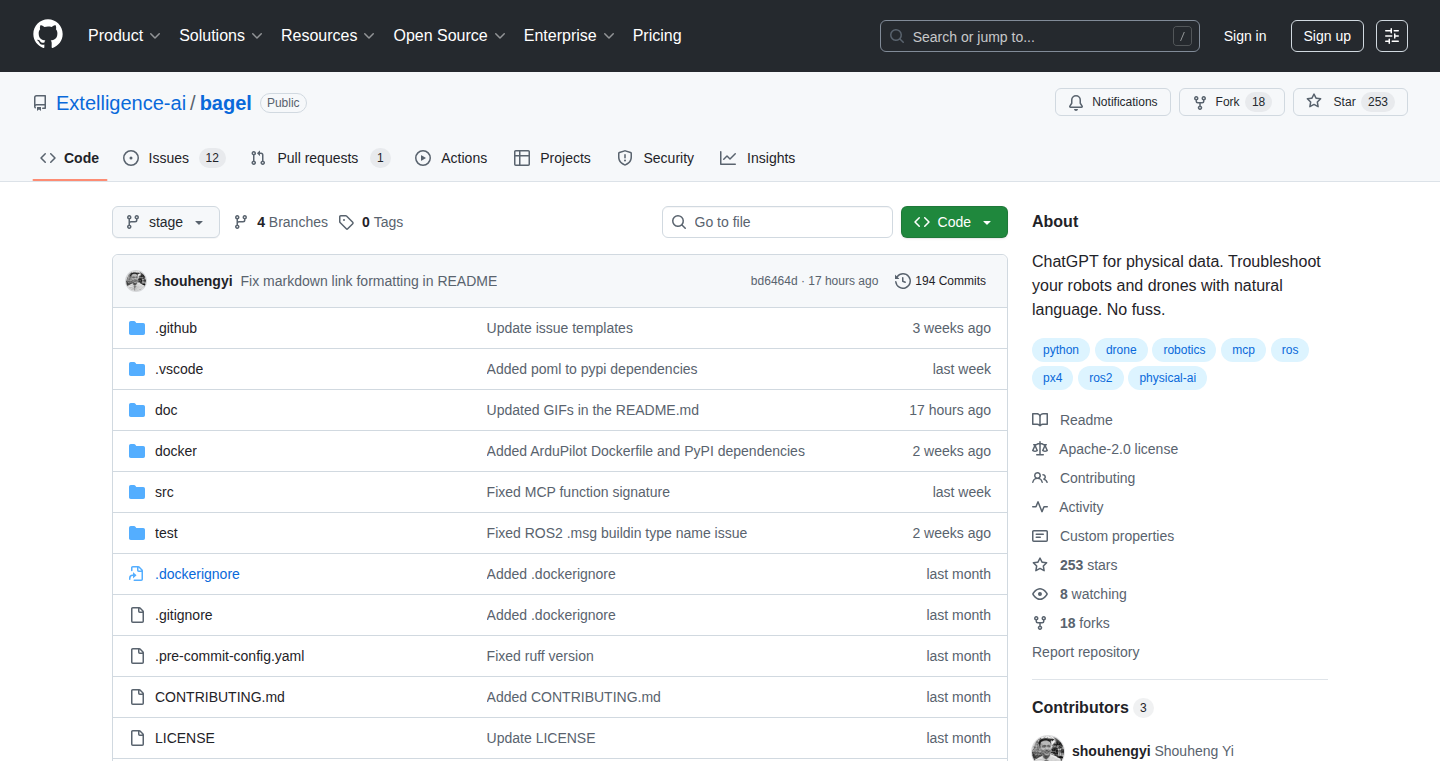This screenshot has width=1440, height=761.
Task: Switch to the Pull requests tab
Action: pyautogui.click(x=320, y=158)
